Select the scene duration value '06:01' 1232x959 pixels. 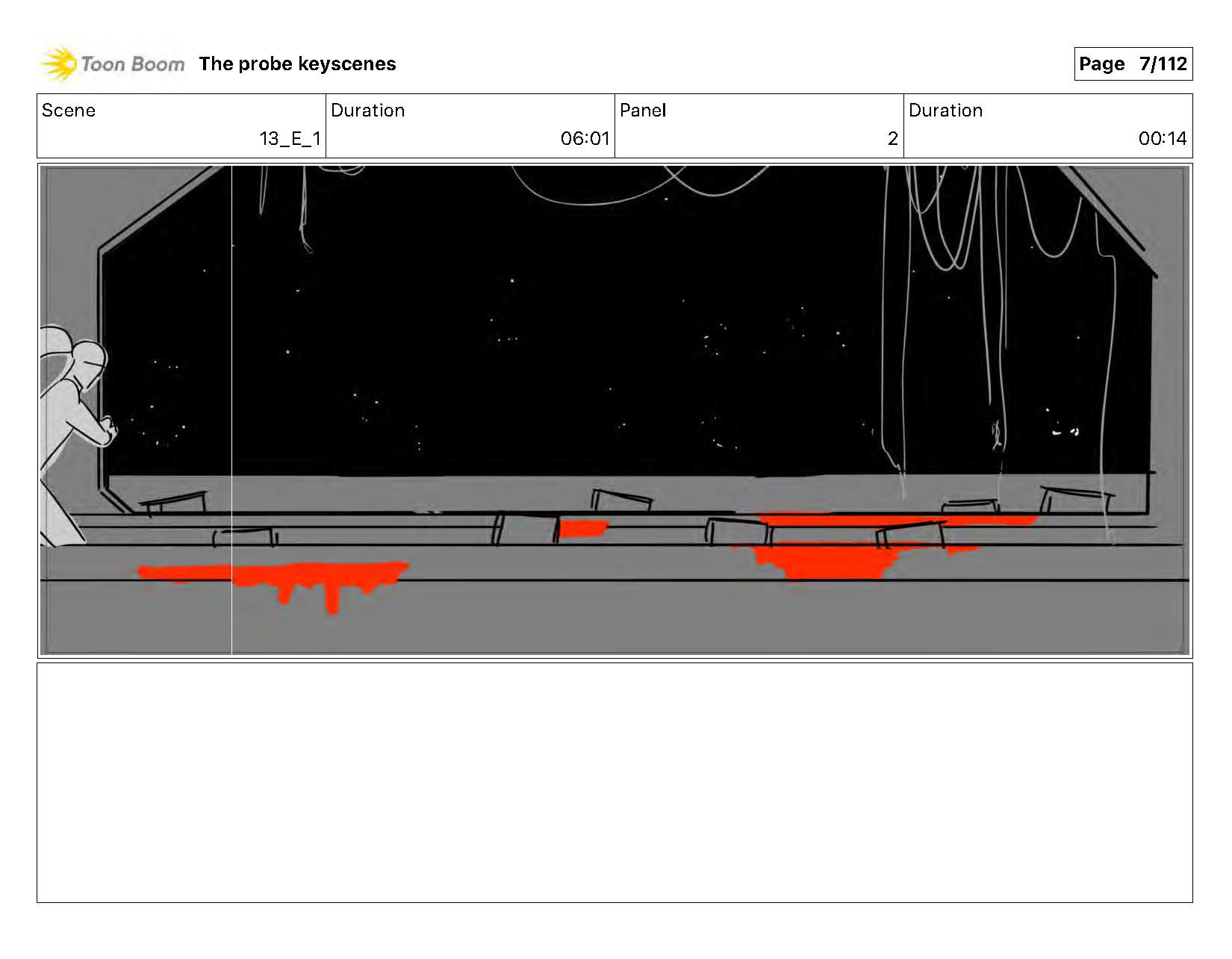click(585, 139)
